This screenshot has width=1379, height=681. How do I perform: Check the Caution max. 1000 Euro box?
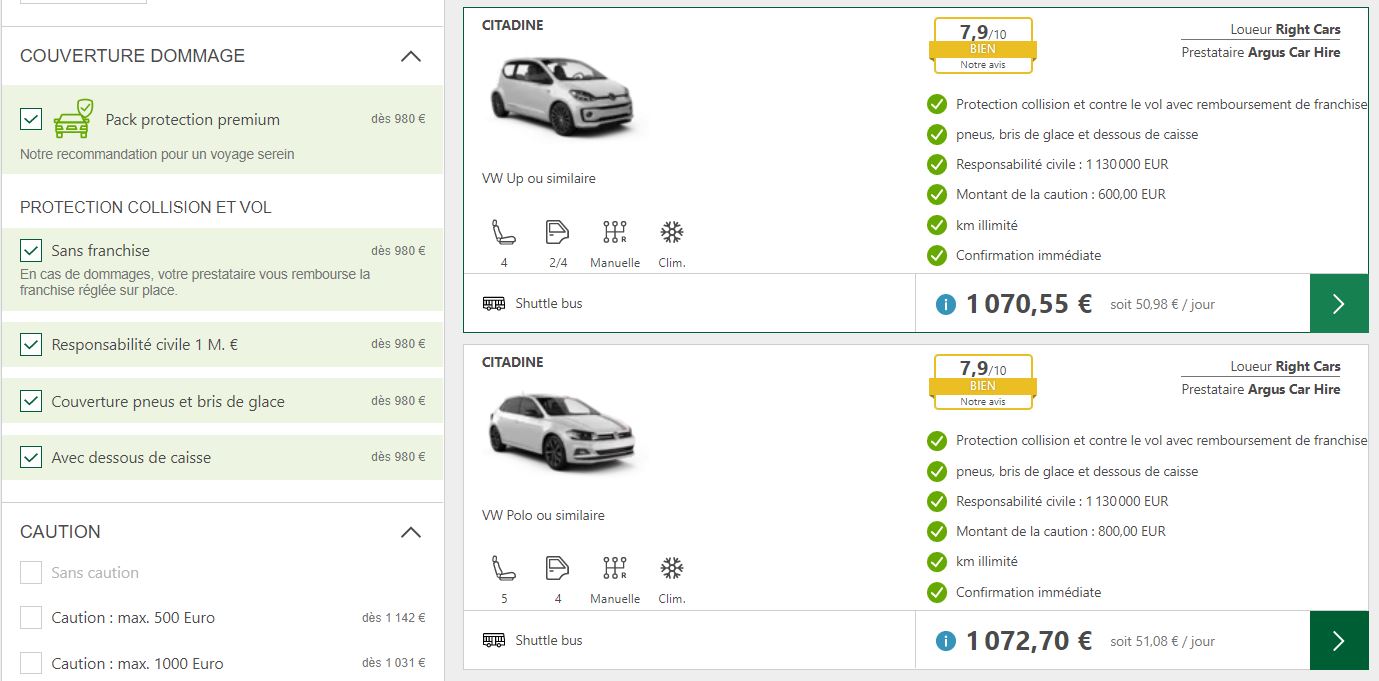pyautogui.click(x=31, y=664)
